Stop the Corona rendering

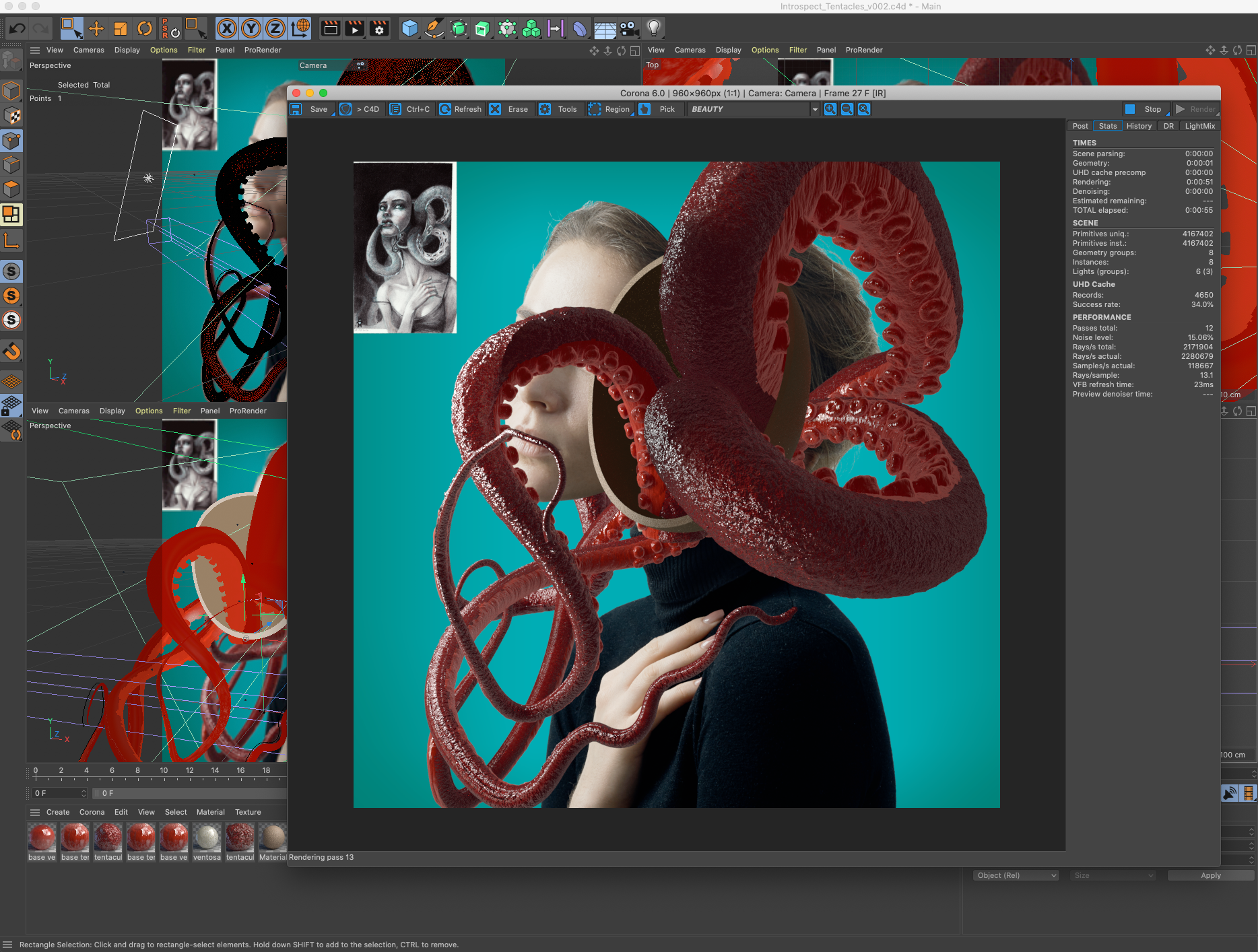1146,109
